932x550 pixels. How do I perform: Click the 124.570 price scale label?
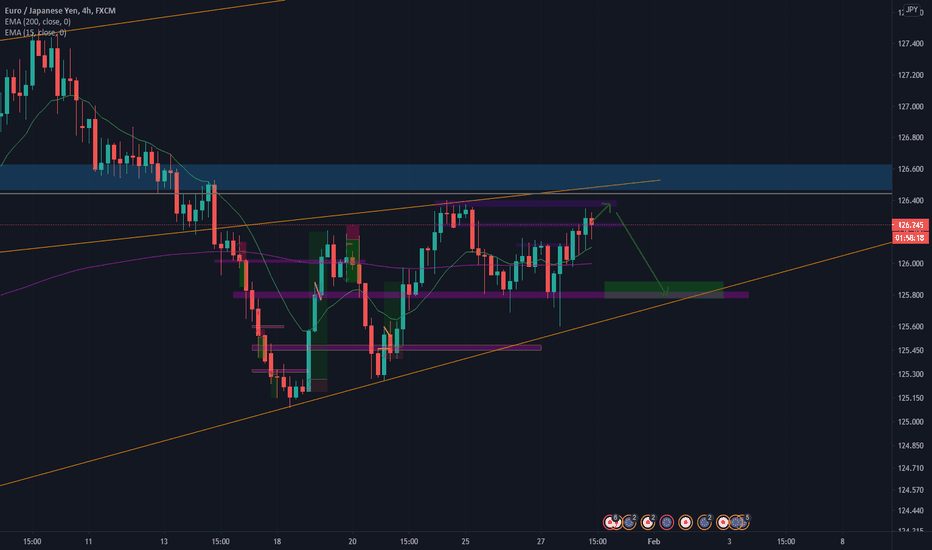(911, 490)
